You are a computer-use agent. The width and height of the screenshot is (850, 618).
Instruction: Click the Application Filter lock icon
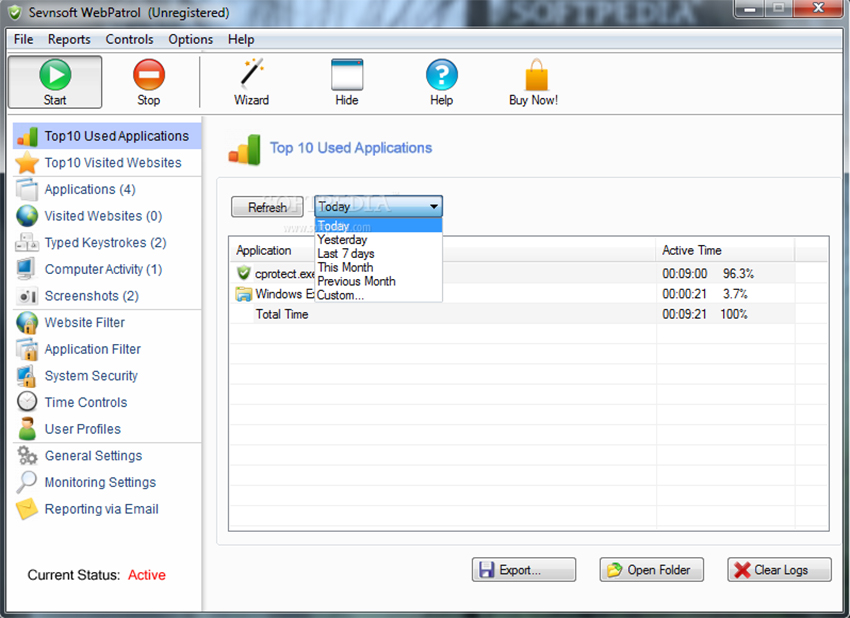pyautogui.click(x=27, y=349)
